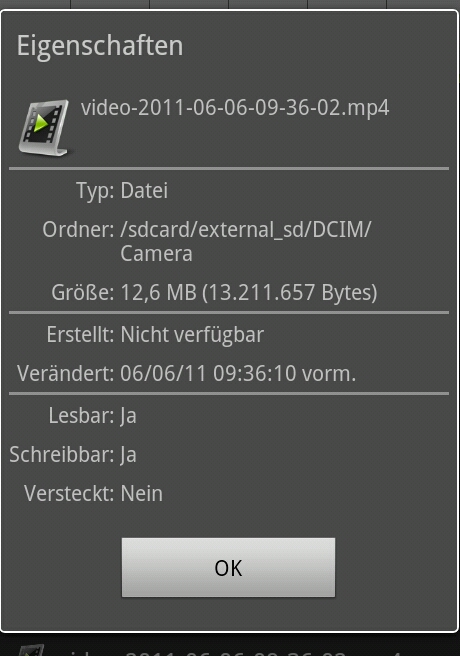Screen dimensions: 460x656
Task: Click the Erstellt: Nicht verfügbar row
Action: (x=155, y=335)
